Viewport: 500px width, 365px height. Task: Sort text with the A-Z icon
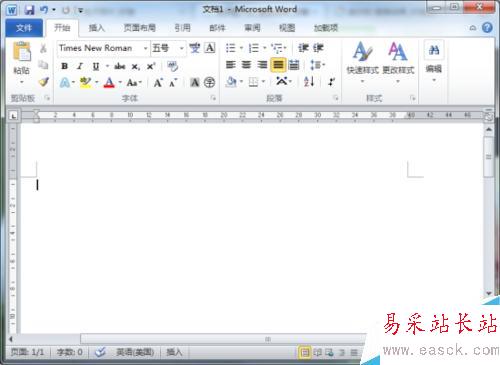tap(309, 82)
